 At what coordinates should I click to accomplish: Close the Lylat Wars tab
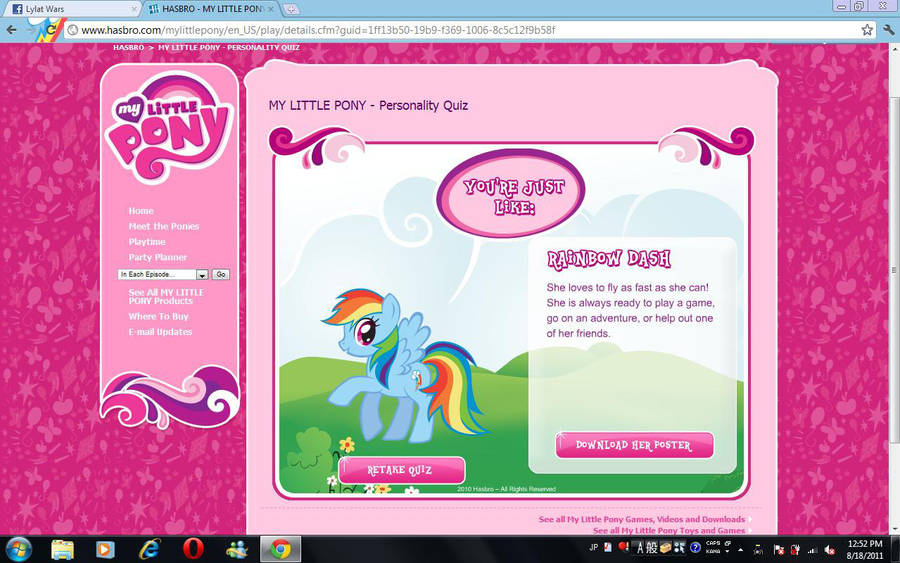click(x=134, y=9)
